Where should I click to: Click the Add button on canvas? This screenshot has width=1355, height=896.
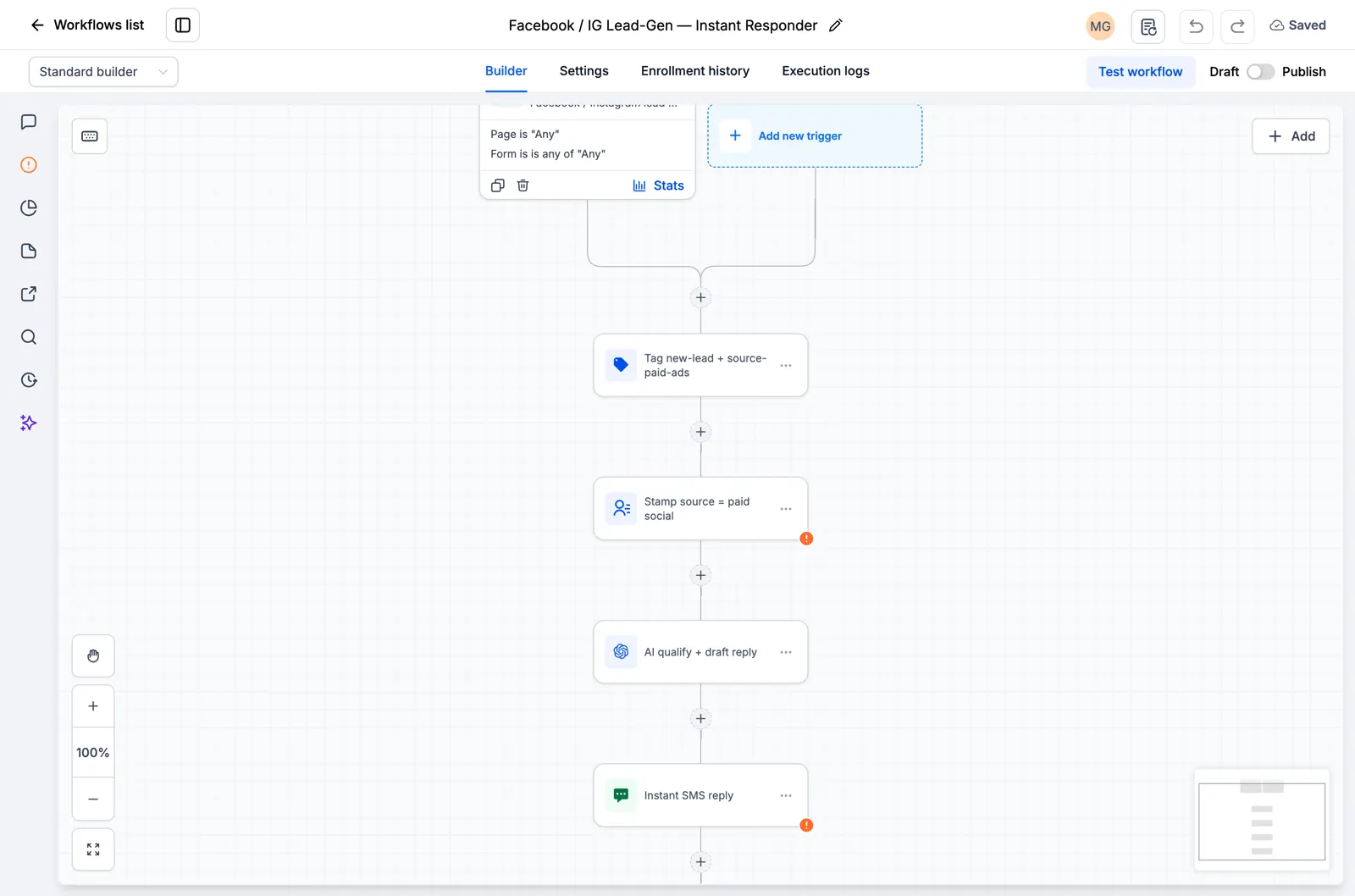pos(1291,136)
